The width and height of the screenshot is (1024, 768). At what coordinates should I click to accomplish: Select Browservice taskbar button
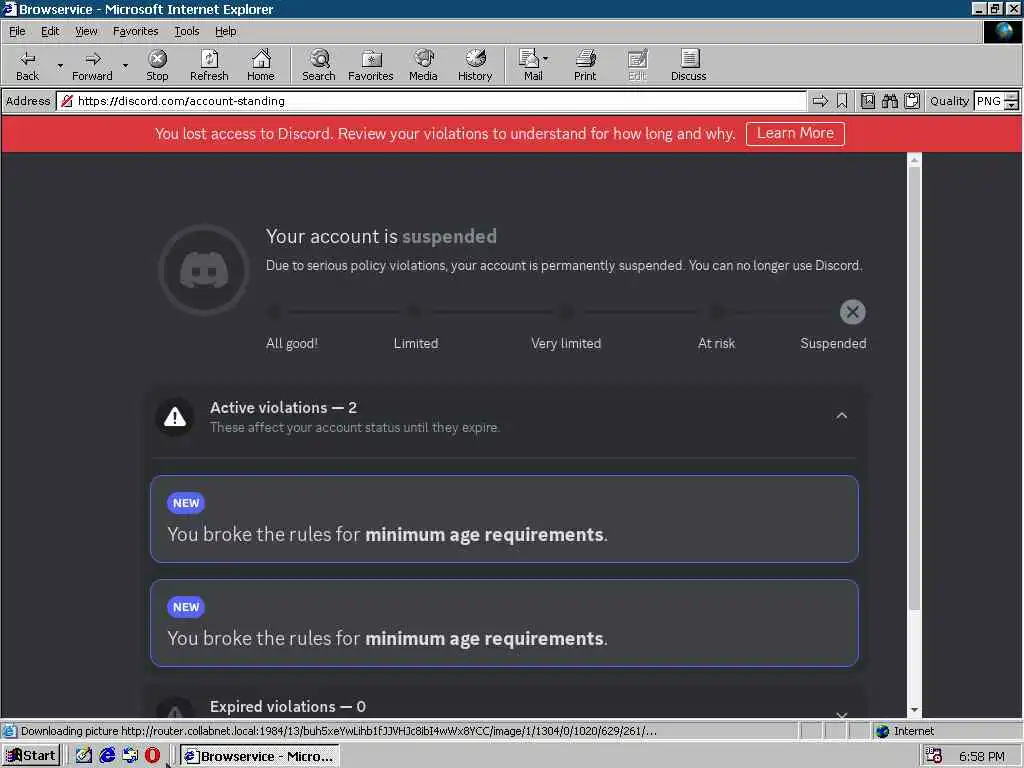(259, 756)
